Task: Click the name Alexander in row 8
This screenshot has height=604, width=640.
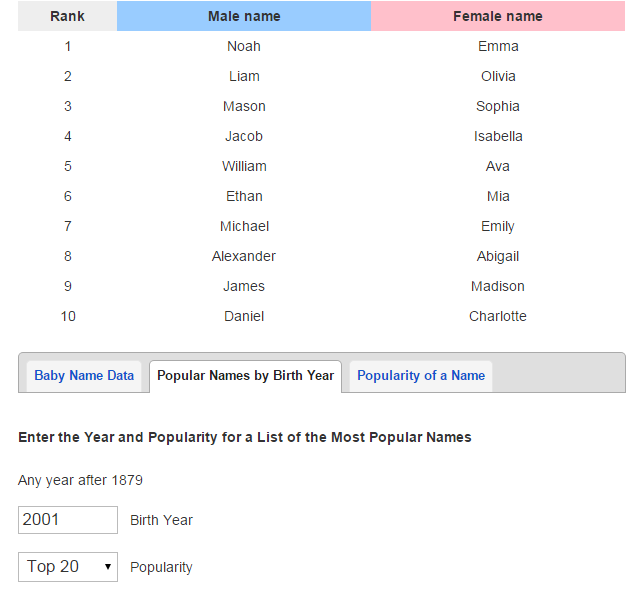Action: (244, 256)
